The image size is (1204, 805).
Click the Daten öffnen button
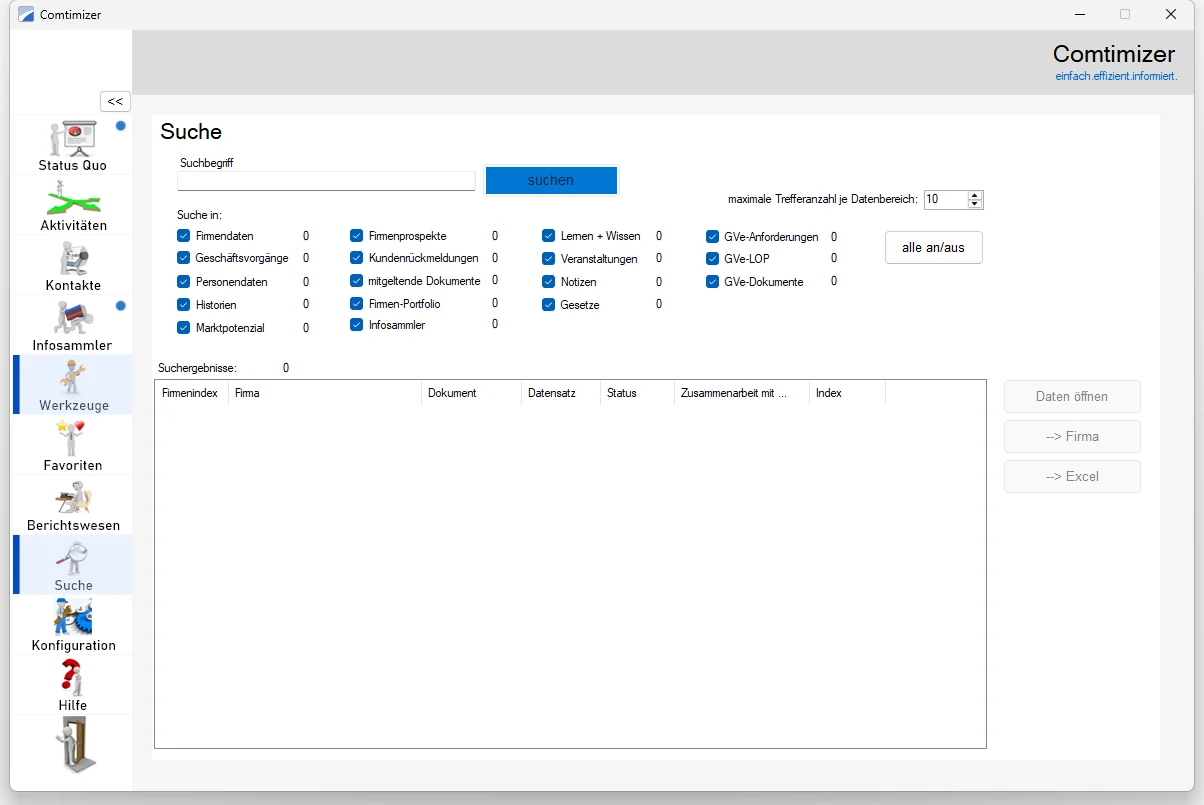[1072, 396]
